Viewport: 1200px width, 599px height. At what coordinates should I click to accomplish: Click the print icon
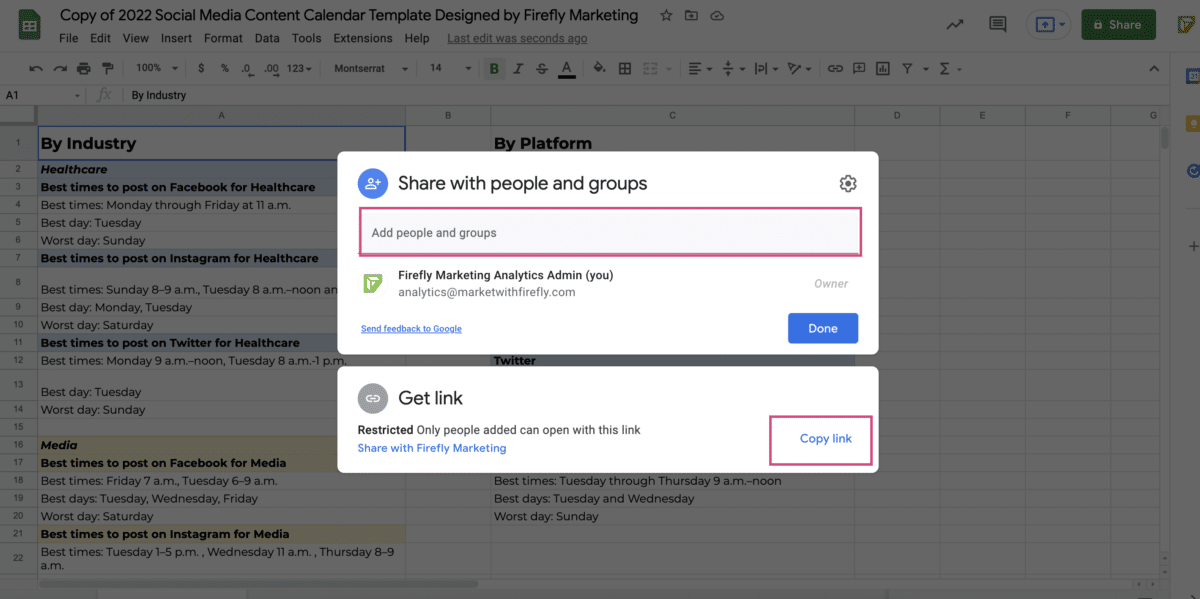pos(84,69)
